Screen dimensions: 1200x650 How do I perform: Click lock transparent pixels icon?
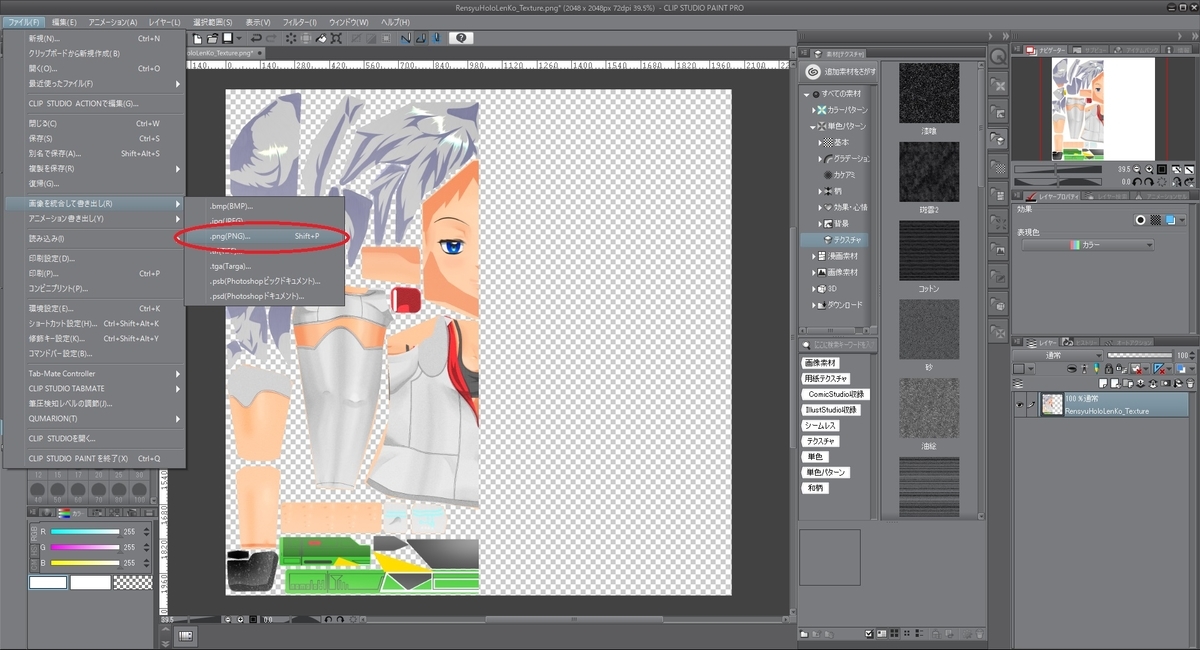pyautogui.click(x=1121, y=368)
